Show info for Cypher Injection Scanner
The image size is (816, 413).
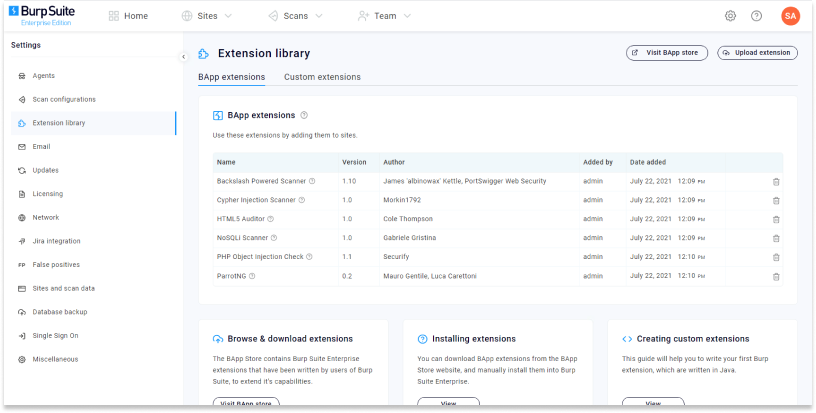(x=301, y=200)
